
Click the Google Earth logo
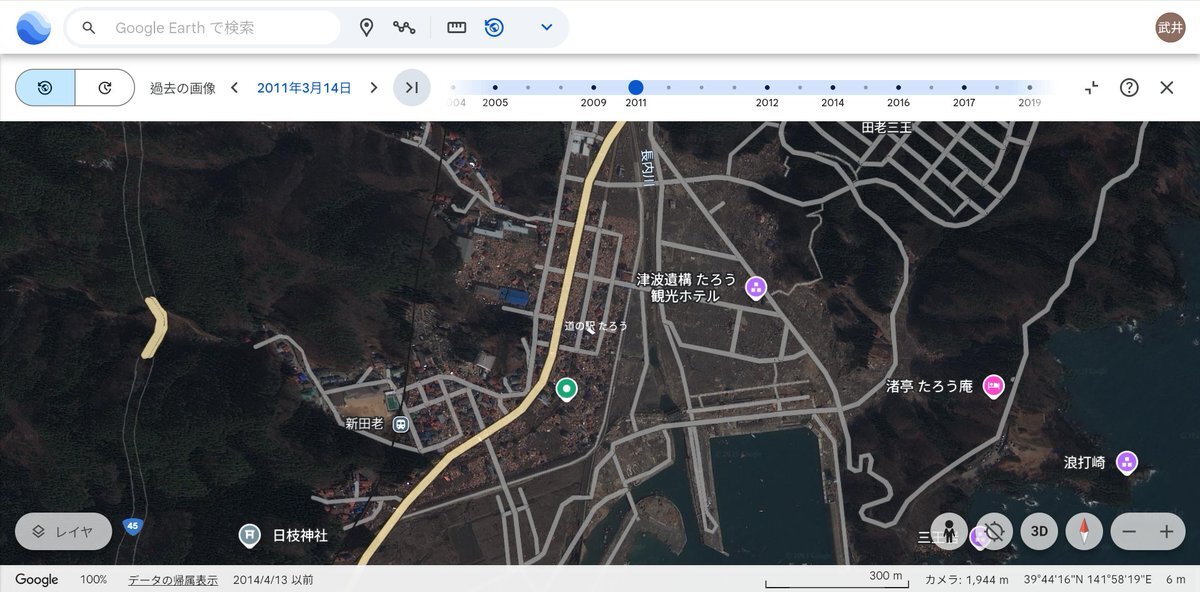click(x=33, y=28)
